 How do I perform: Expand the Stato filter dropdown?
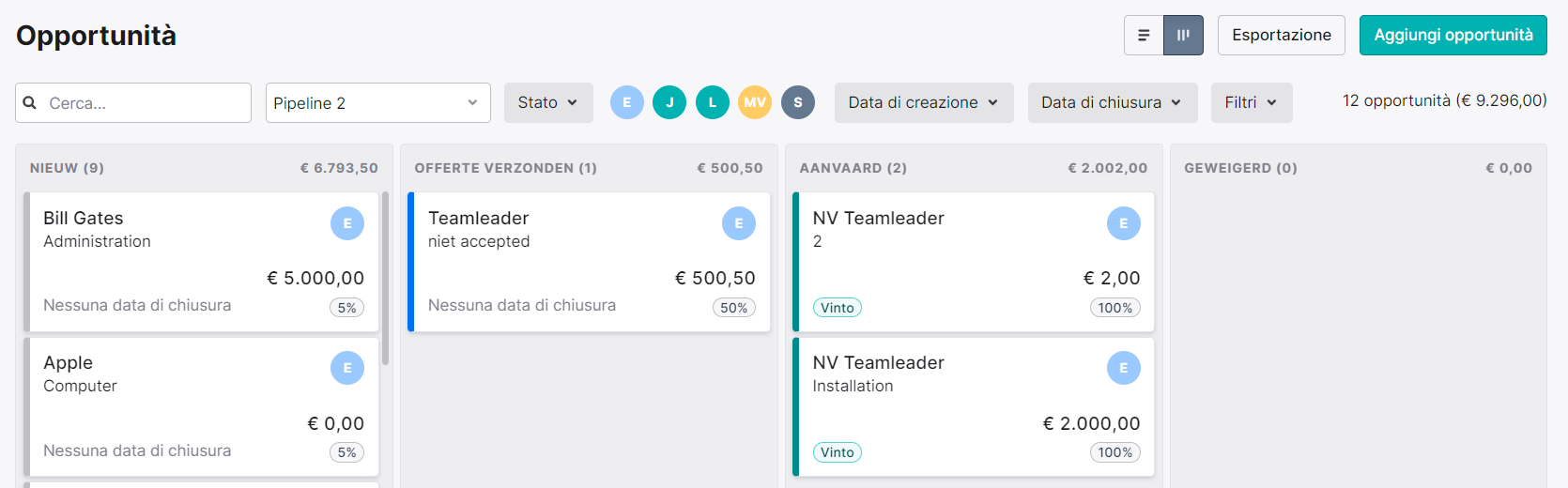(548, 102)
